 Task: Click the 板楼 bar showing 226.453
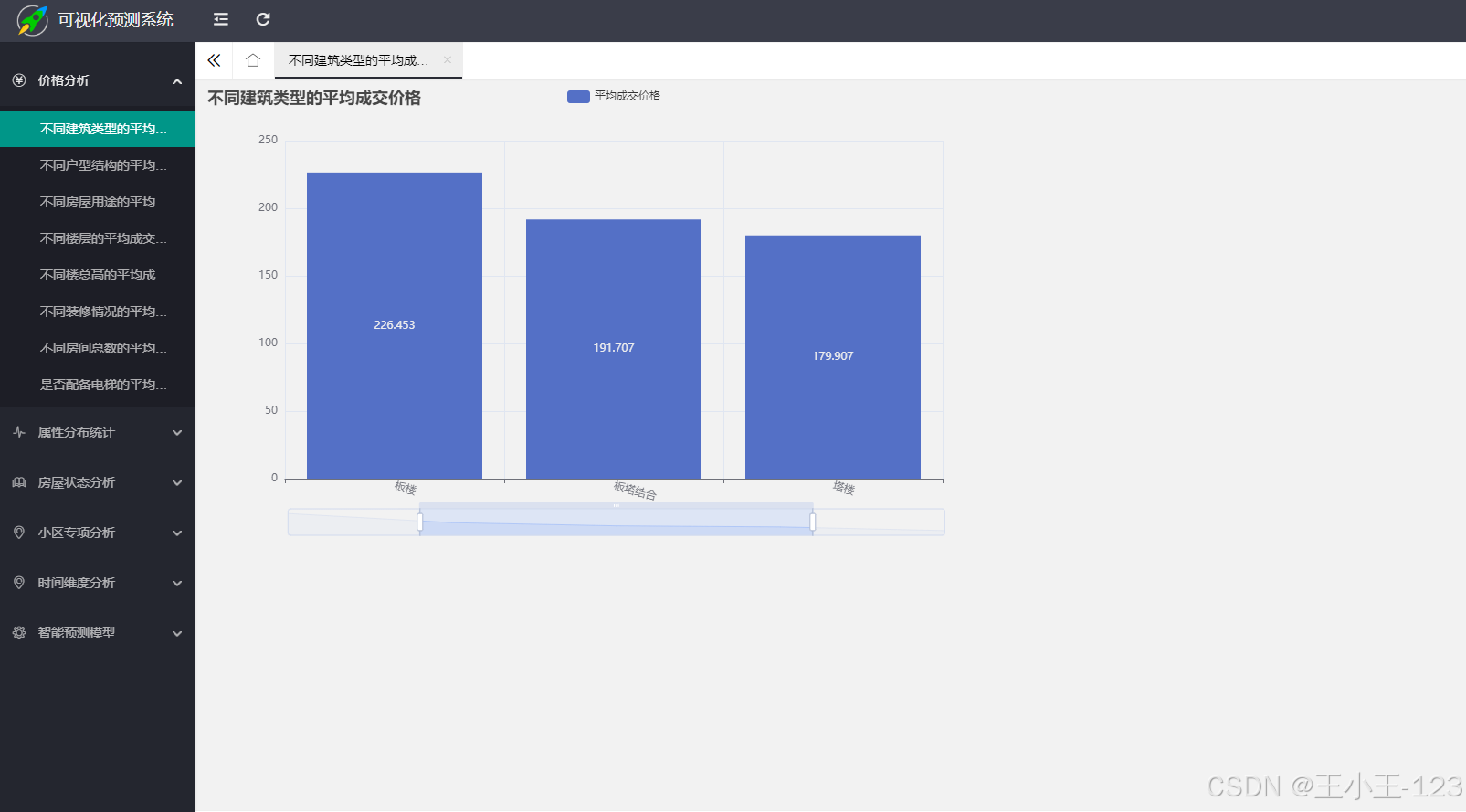click(x=395, y=325)
